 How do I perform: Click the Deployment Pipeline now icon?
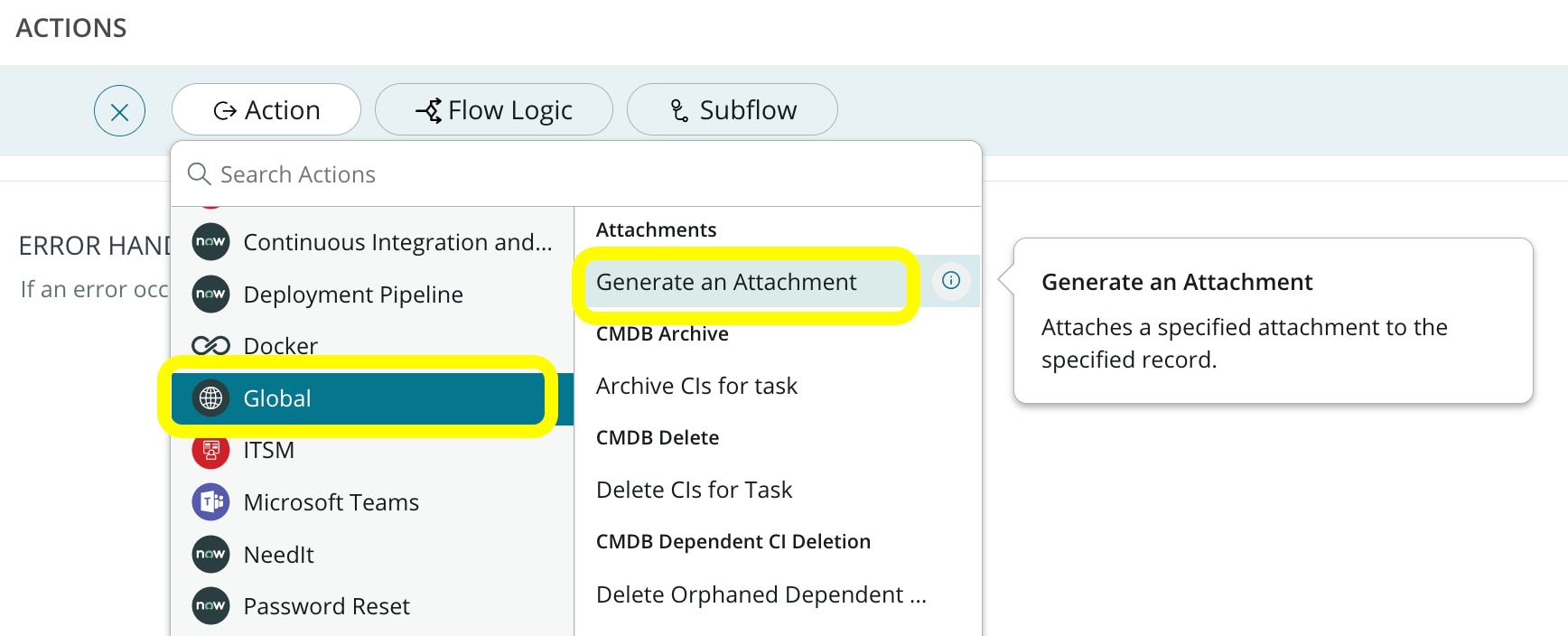tap(210, 295)
